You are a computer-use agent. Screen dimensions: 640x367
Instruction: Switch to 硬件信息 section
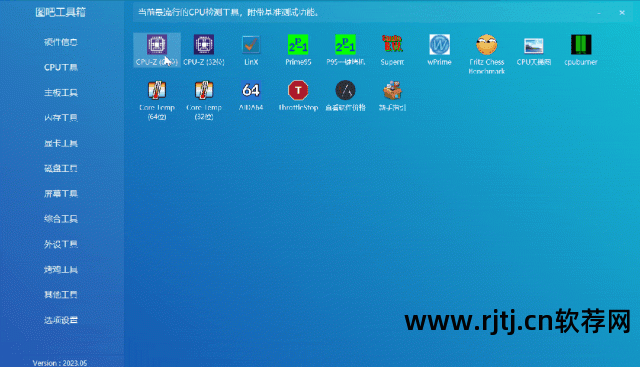(61, 42)
